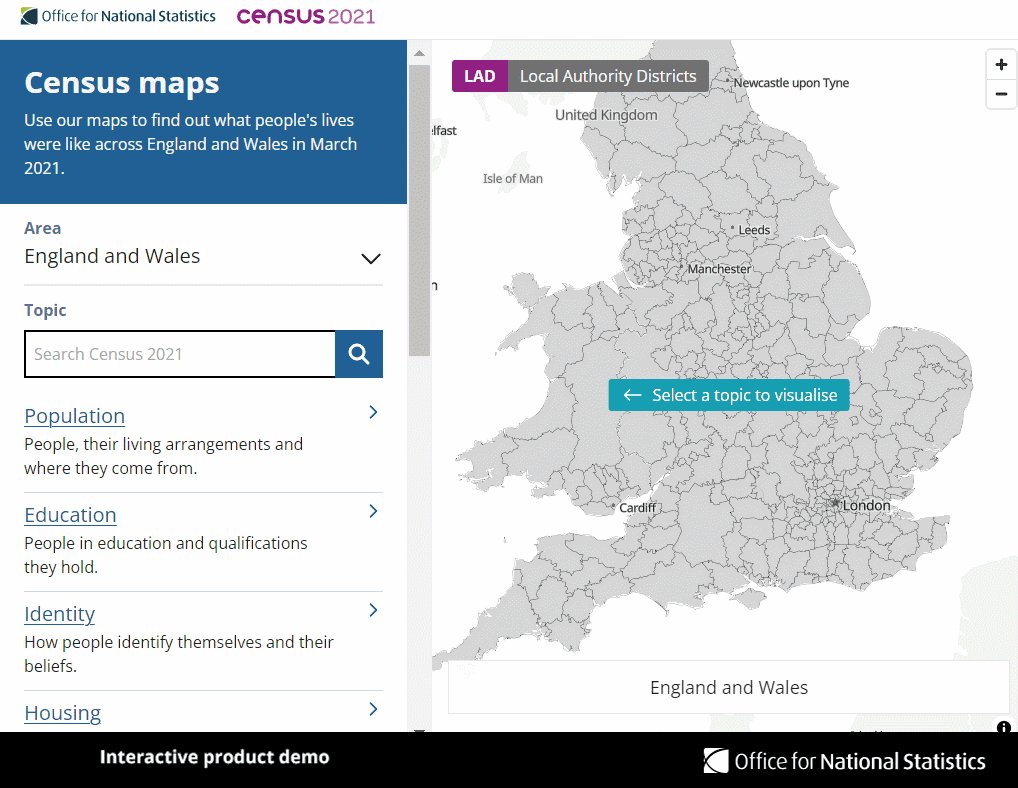Open the Education topic link
1018x788 pixels.
tap(70, 514)
